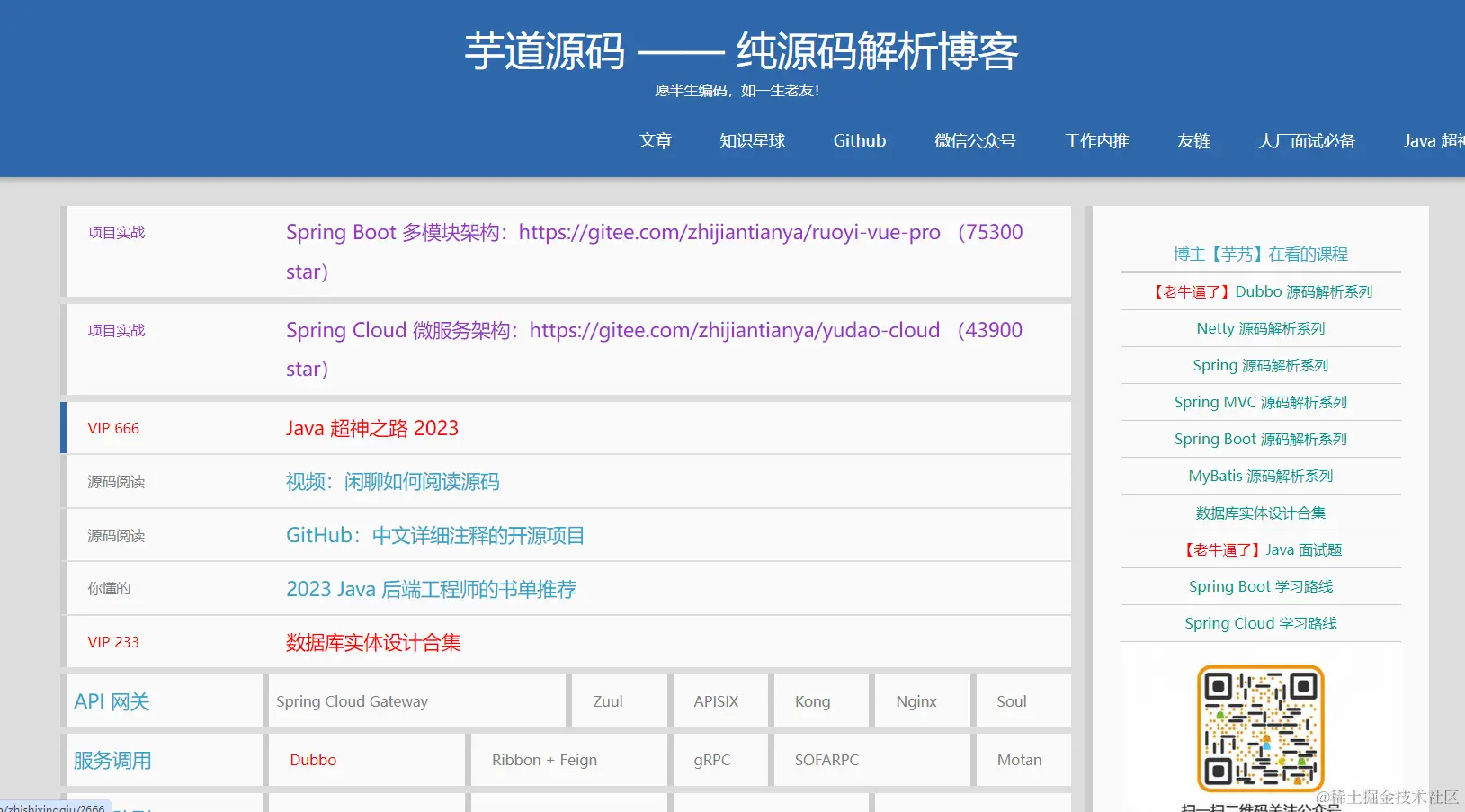Open 【老牛逼了】Dubbo 源码解析系列 sidebar link
The height and width of the screenshot is (812, 1465).
[1260, 291]
